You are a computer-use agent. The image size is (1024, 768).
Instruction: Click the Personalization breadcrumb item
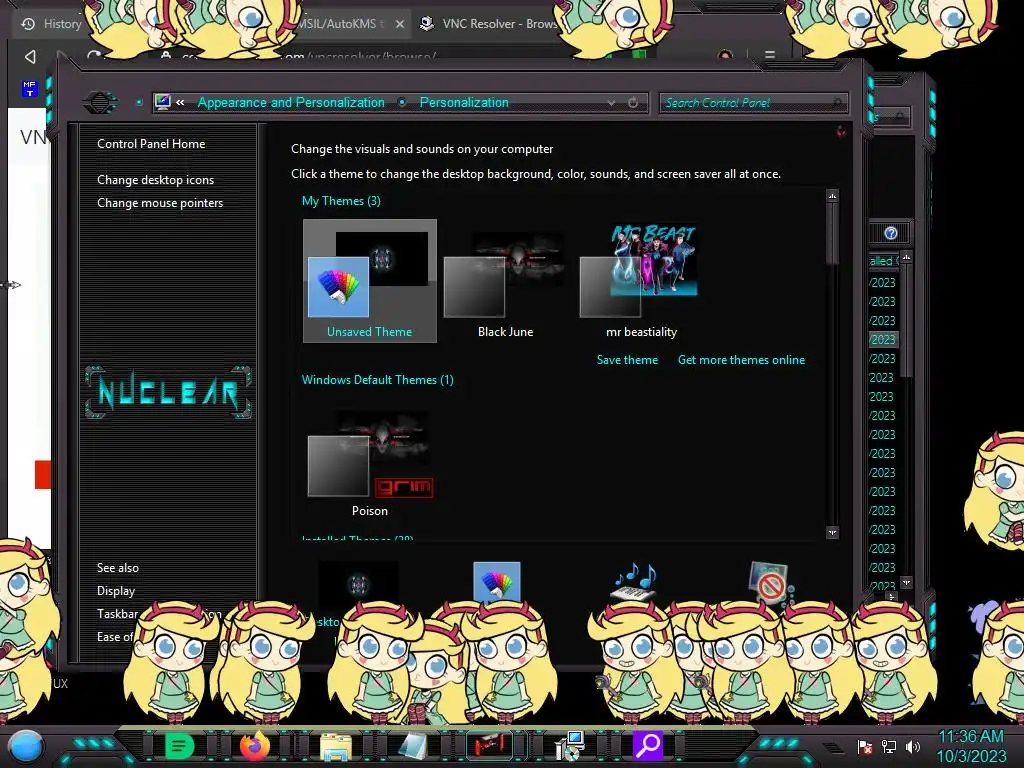pyautogui.click(x=464, y=103)
